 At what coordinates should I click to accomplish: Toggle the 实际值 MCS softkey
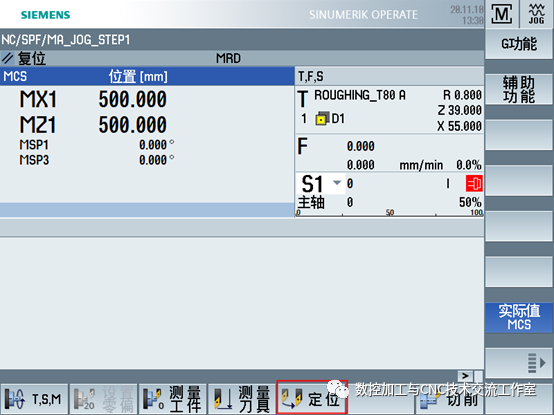[x=519, y=318]
